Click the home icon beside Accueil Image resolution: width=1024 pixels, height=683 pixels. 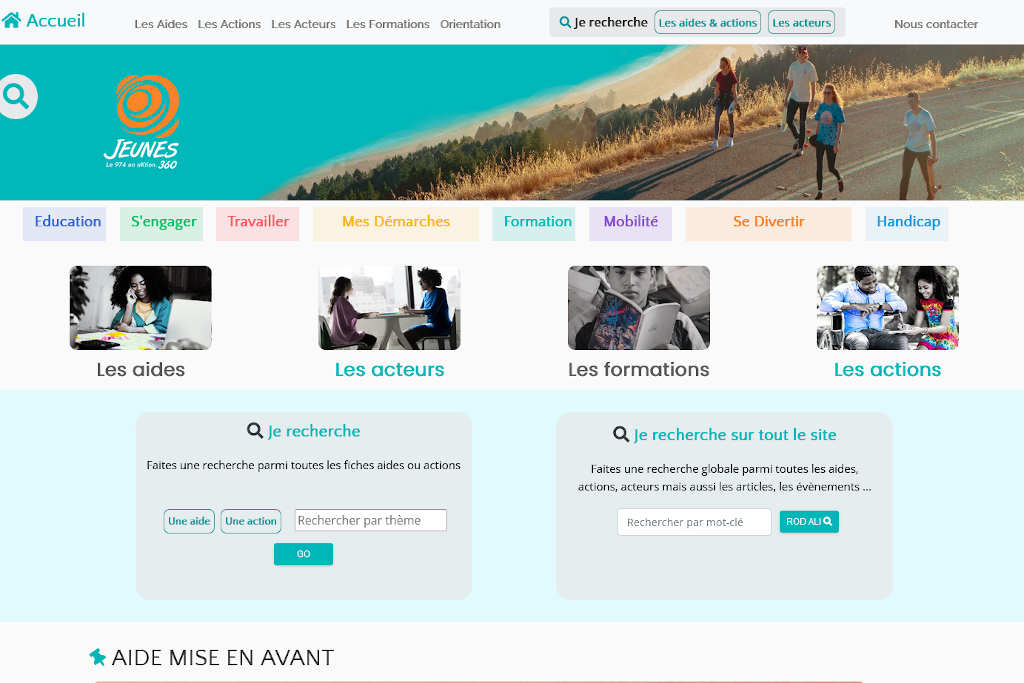(x=14, y=19)
